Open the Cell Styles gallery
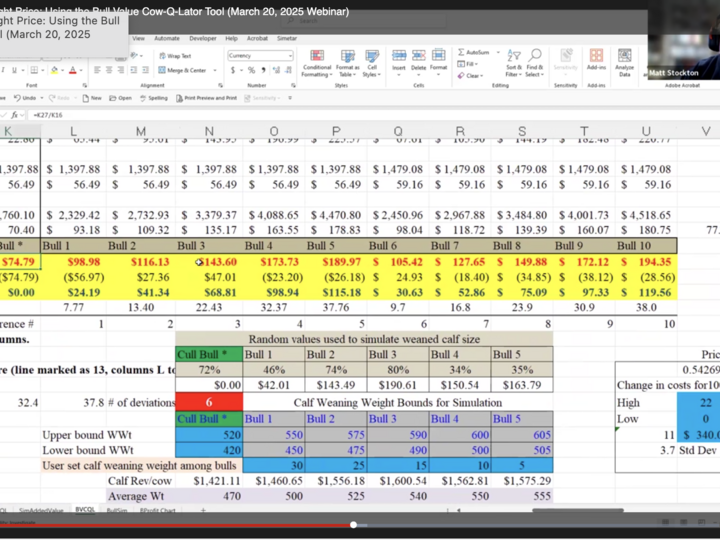 point(371,63)
